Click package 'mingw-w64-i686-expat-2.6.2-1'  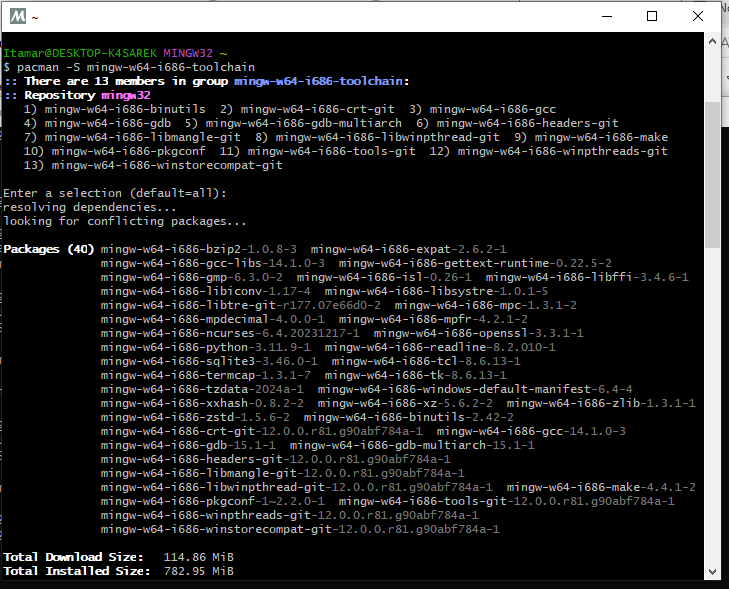pos(409,249)
